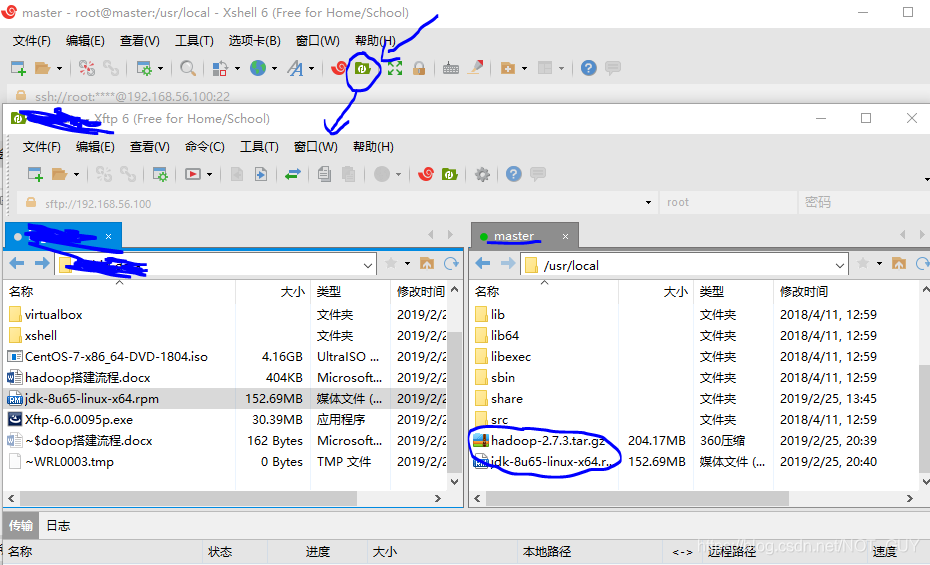The height and width of the screenshot is (565, 930).
Task: Click the Xshell highlight pen icon
Action: point(476,68)
